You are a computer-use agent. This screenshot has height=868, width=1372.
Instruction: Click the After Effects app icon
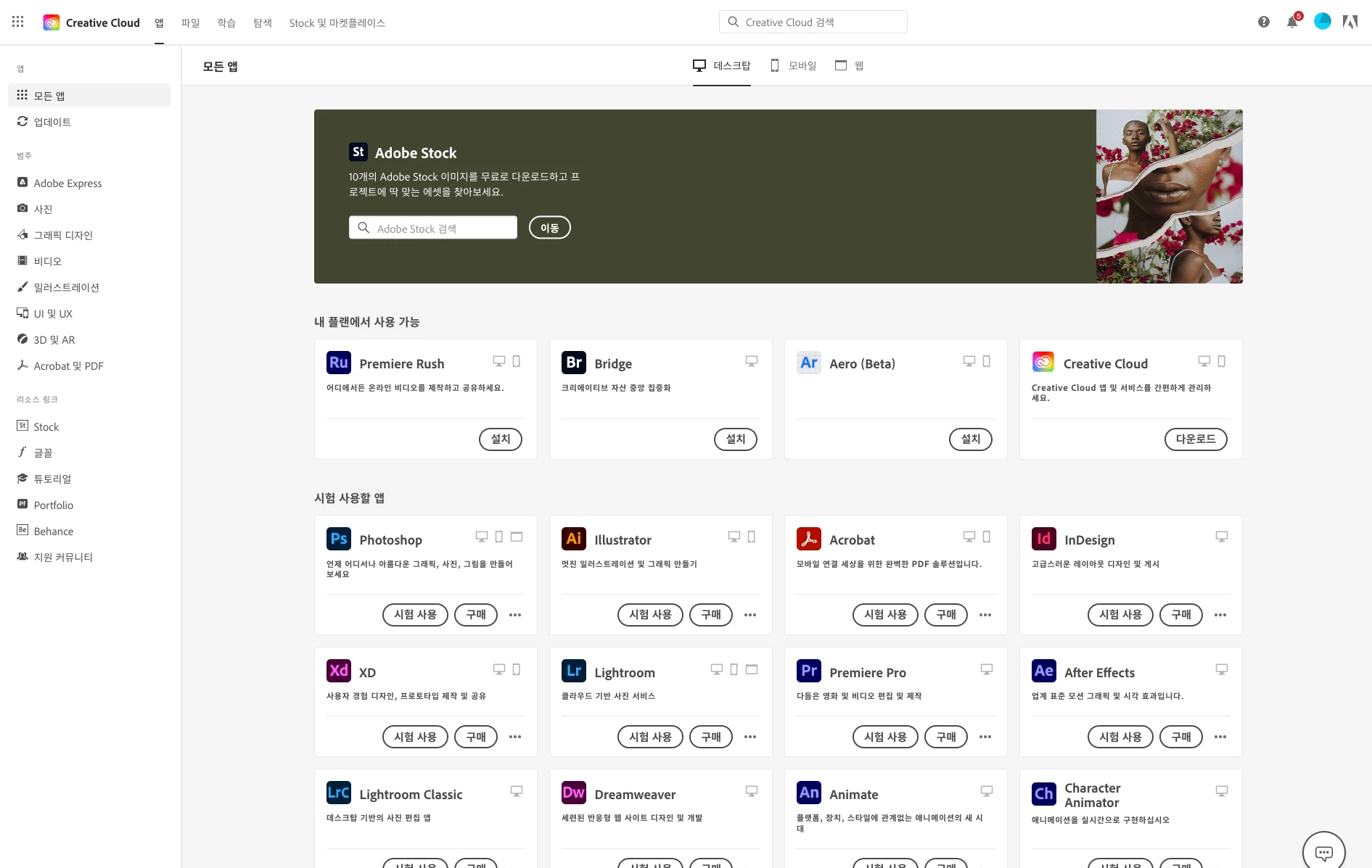[1044, 671]
